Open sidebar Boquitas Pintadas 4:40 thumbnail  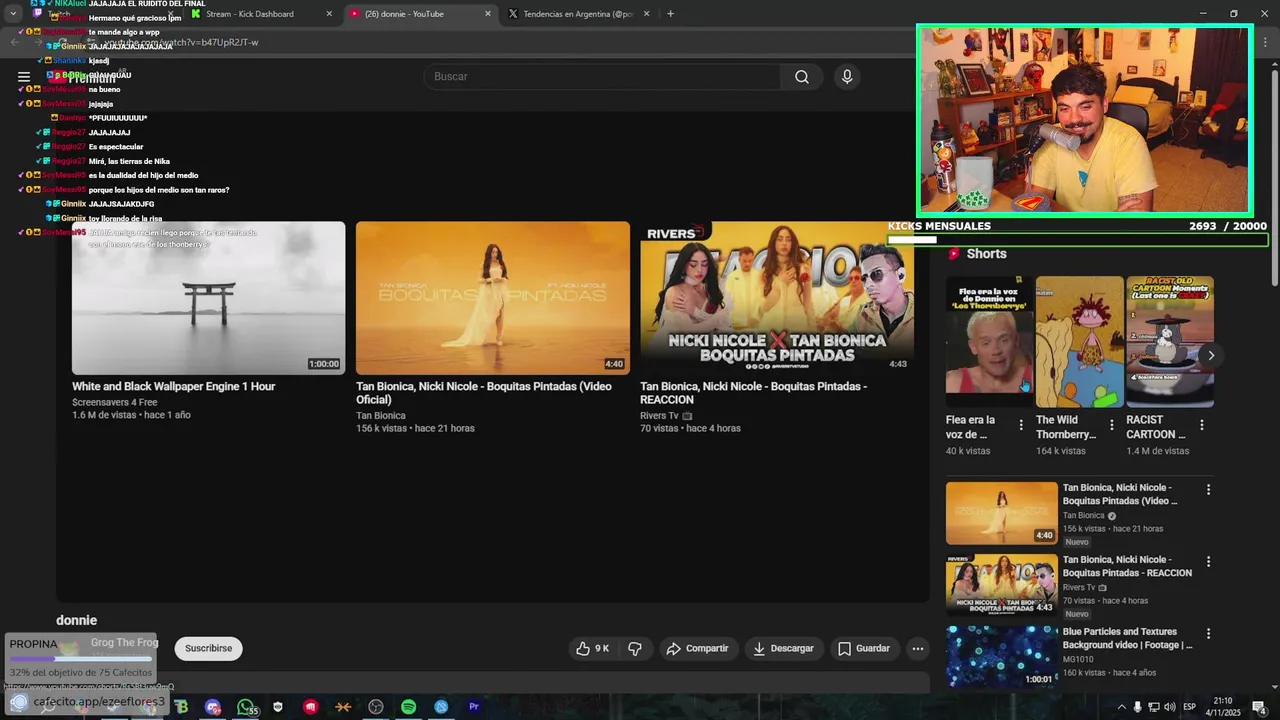click(x=1001, y=513)
